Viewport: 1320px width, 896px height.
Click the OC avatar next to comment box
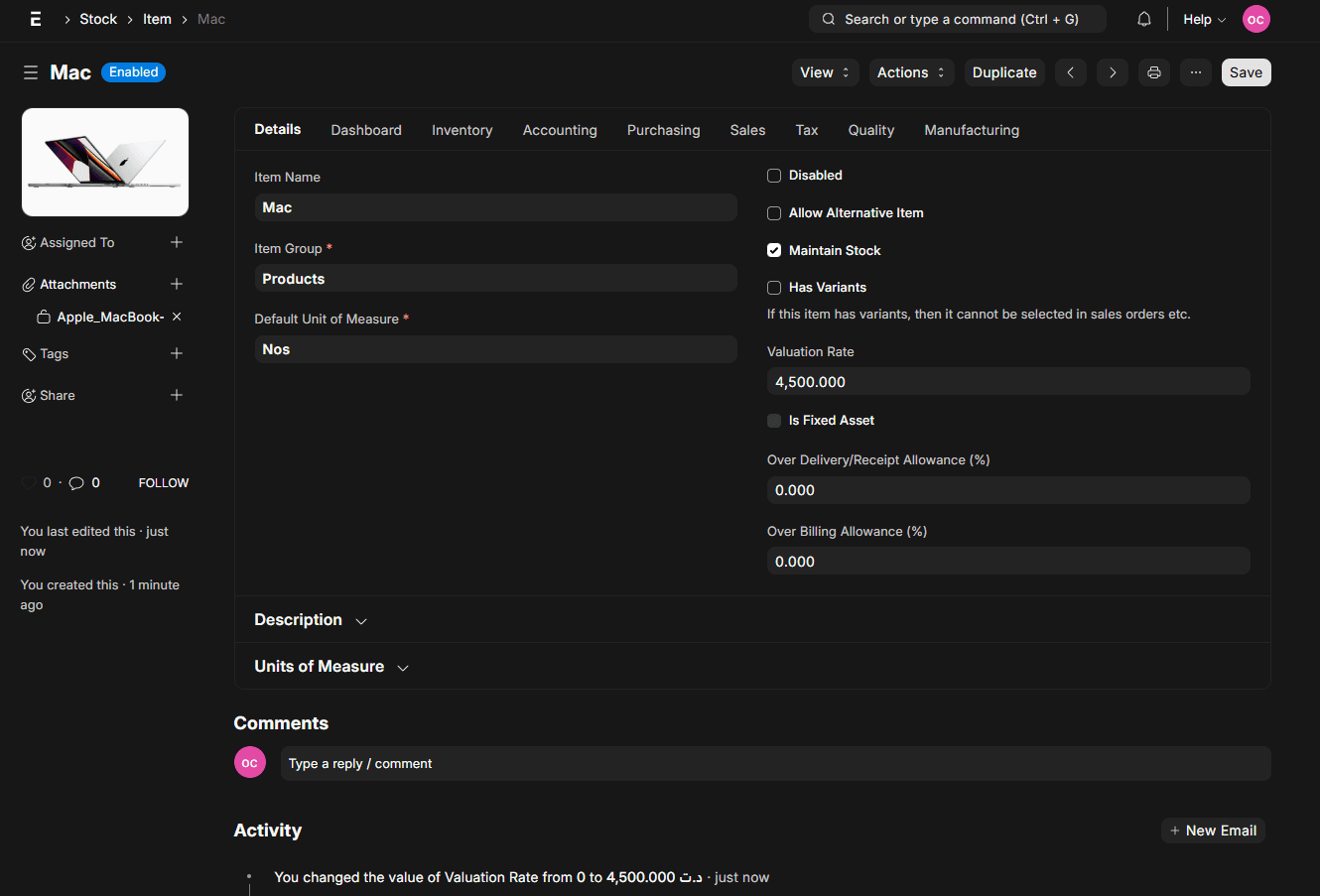[250, 762]
